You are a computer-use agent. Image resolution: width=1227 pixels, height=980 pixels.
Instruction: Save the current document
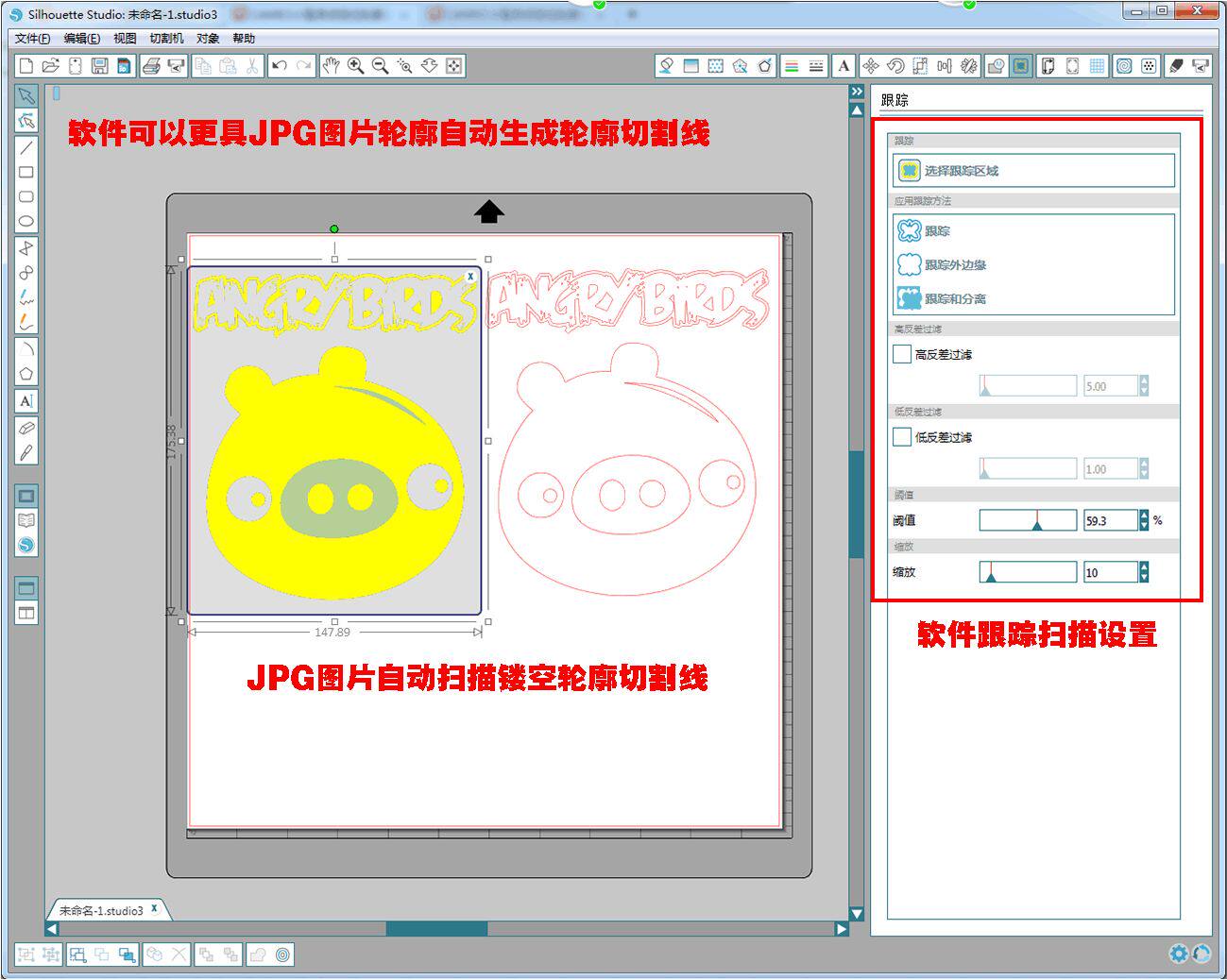click(x=99, y=65)
